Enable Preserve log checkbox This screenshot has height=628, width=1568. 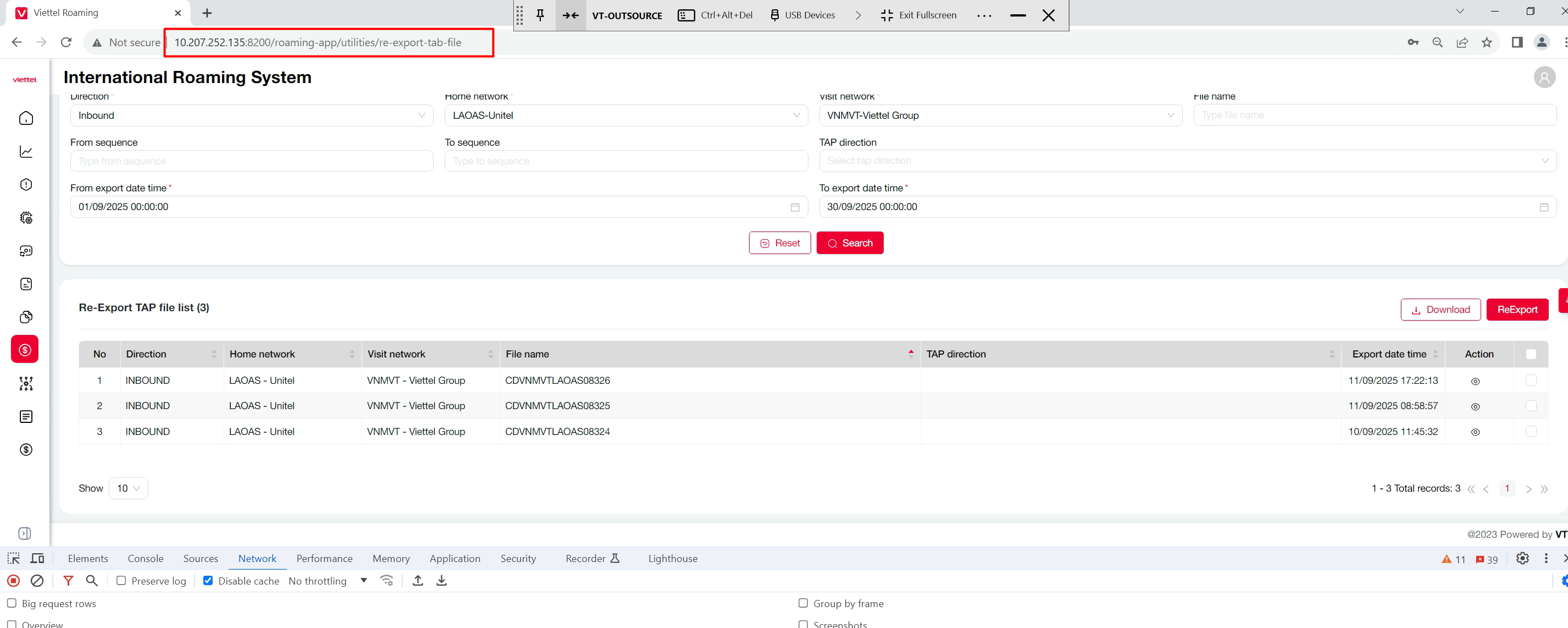tap(121, 581)
